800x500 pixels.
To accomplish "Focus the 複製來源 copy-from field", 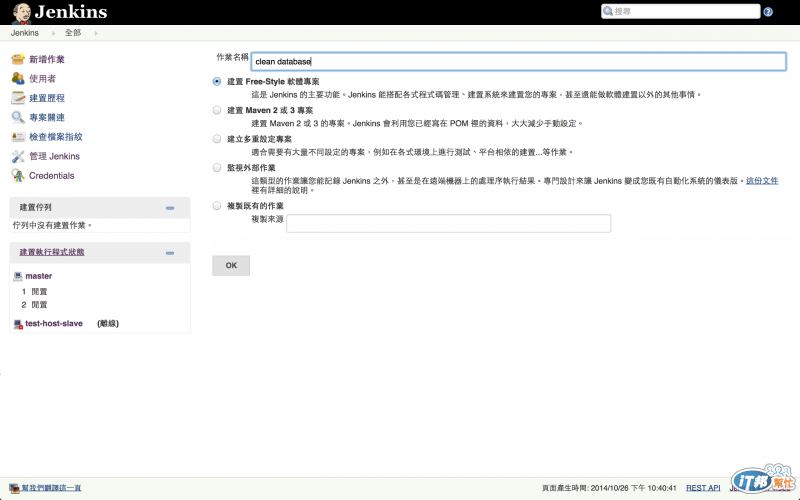I will point(448,223).
